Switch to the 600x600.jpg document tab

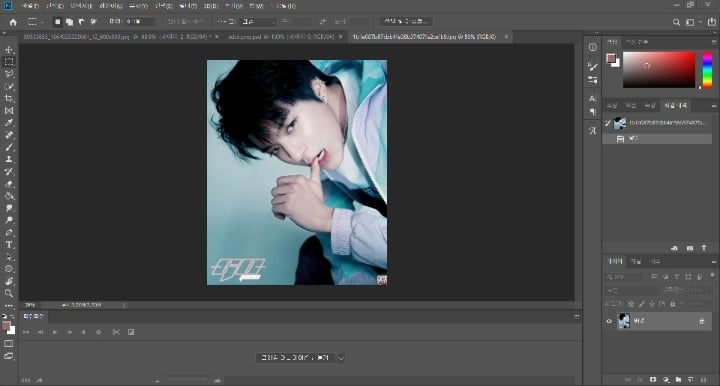coord(117,37)
